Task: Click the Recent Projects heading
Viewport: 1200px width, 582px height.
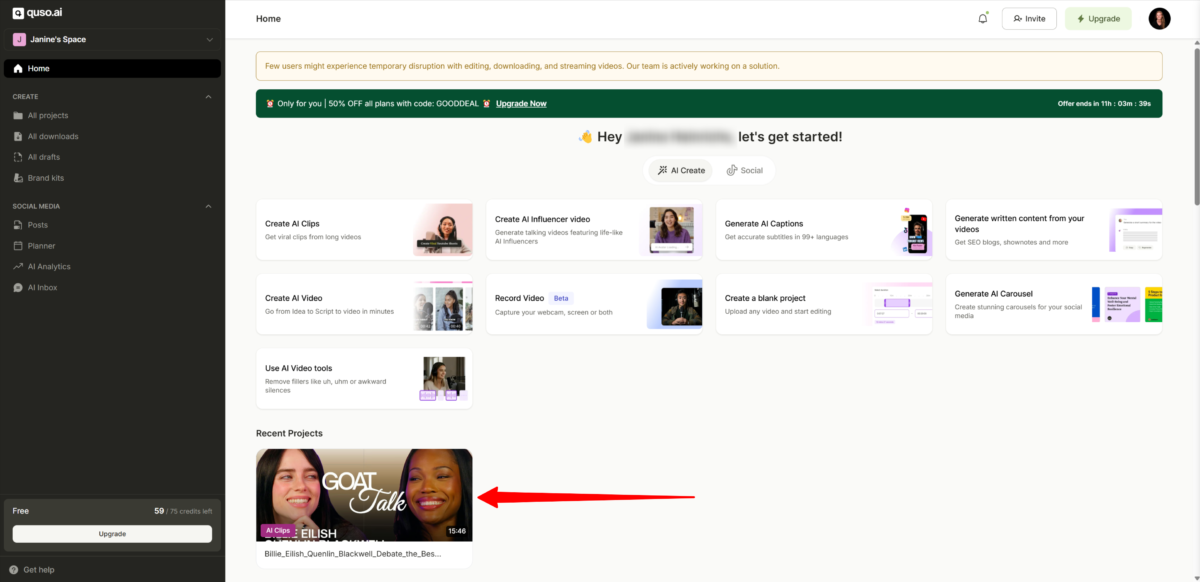Action: pyautogui.click(x=289, y=433)
